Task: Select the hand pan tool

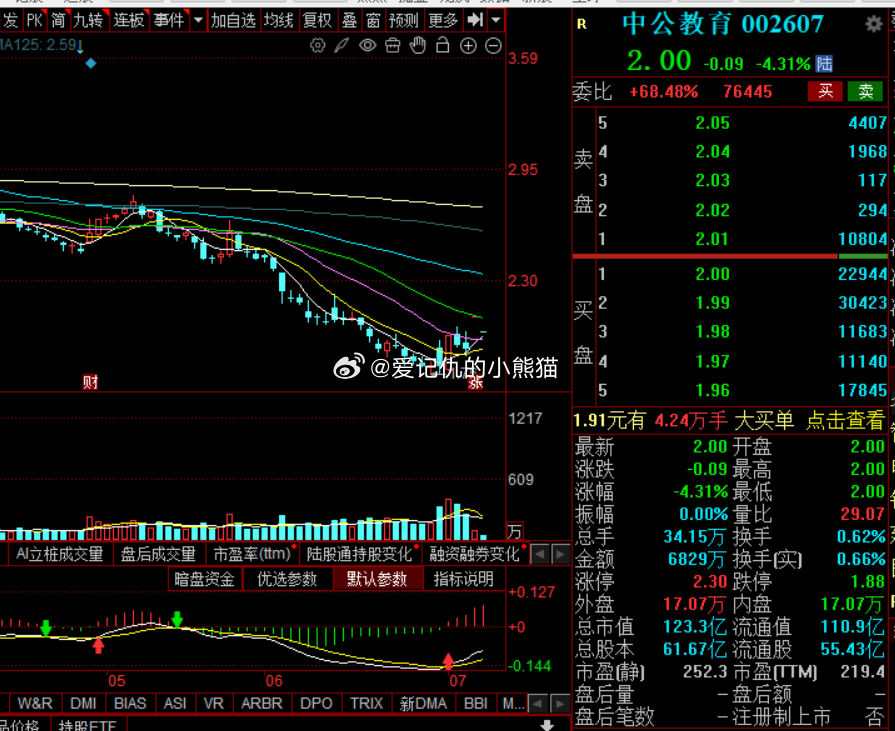Action: point(418,46)
